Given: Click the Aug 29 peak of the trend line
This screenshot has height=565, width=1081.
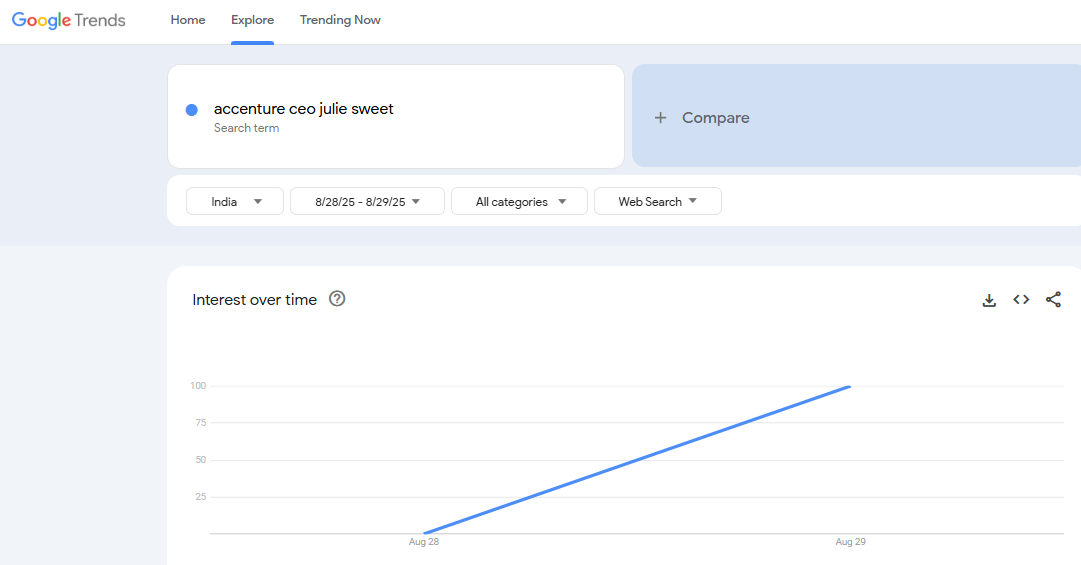Looking at the screenshot, I should pos(849,387).
